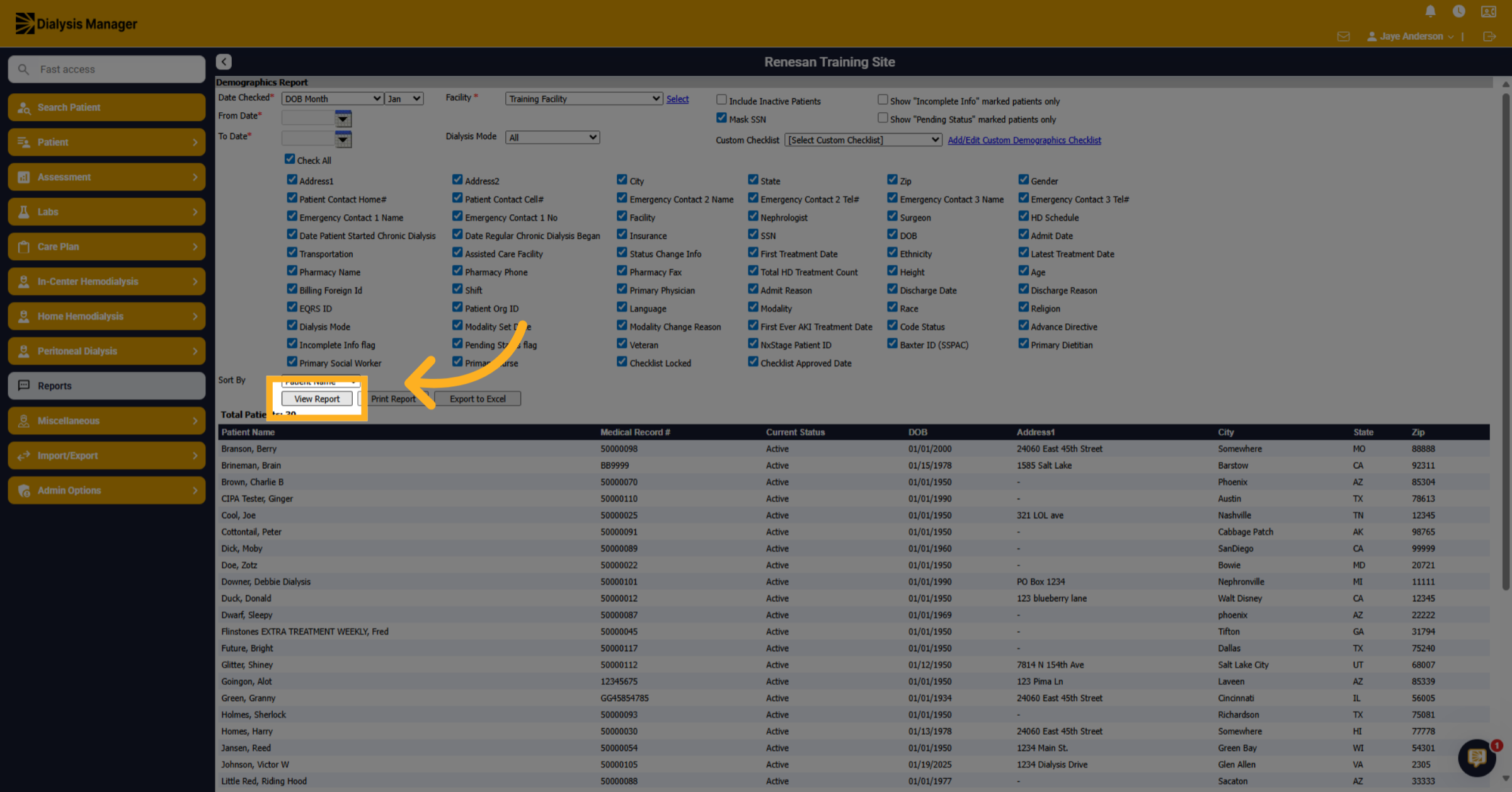
Task: Click the logout icon
Action: coord(1489,37)
